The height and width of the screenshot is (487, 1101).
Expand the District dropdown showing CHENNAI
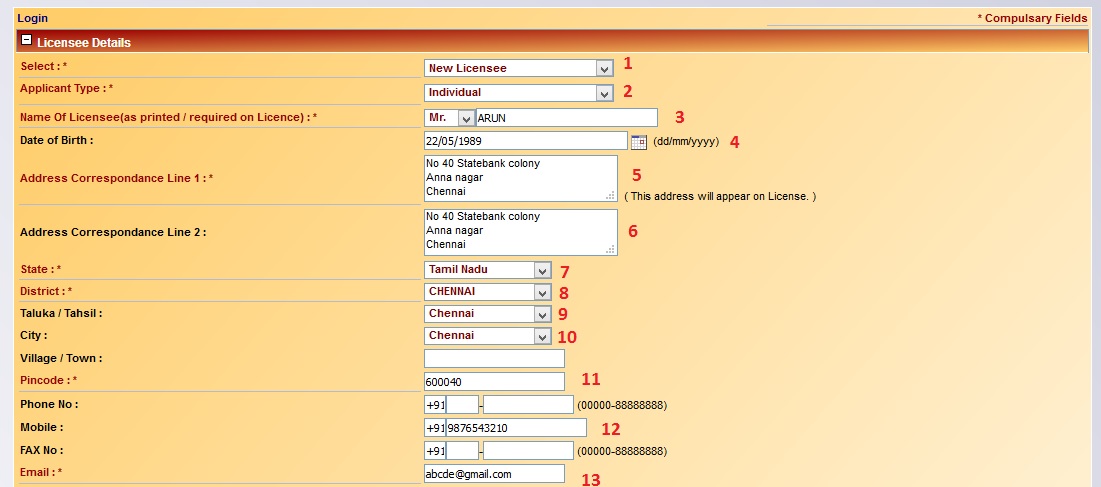(x=487, y=292)
